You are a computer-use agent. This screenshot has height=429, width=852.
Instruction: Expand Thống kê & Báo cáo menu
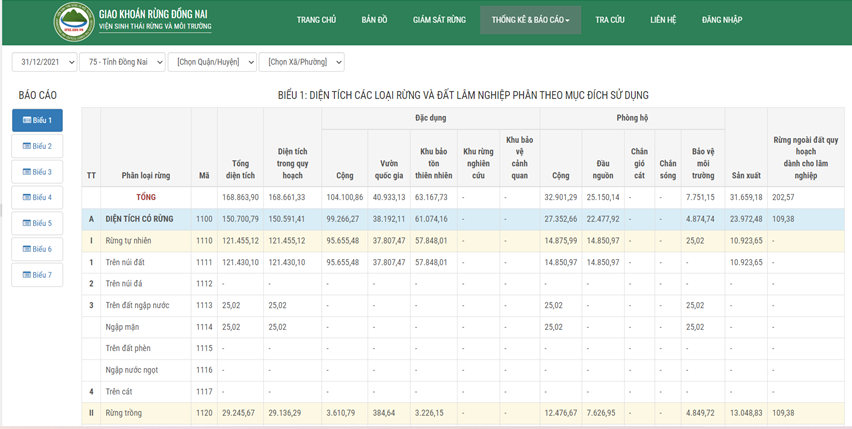click(x=530, y=20)
